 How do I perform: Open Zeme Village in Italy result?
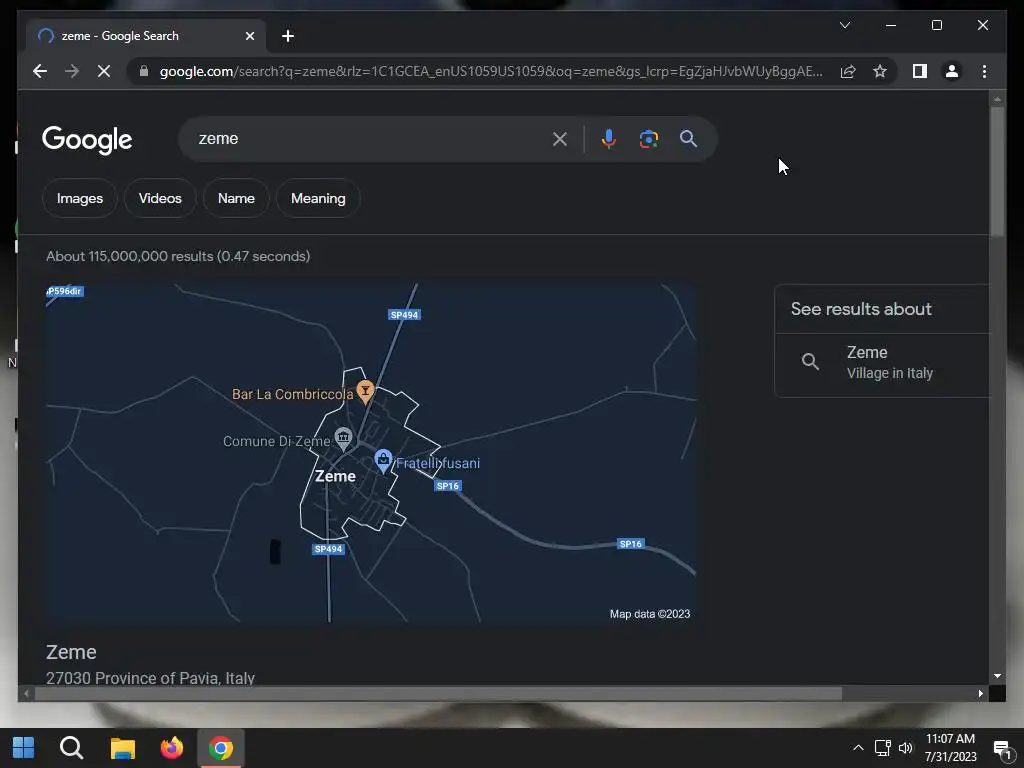(x=882, y=362)
